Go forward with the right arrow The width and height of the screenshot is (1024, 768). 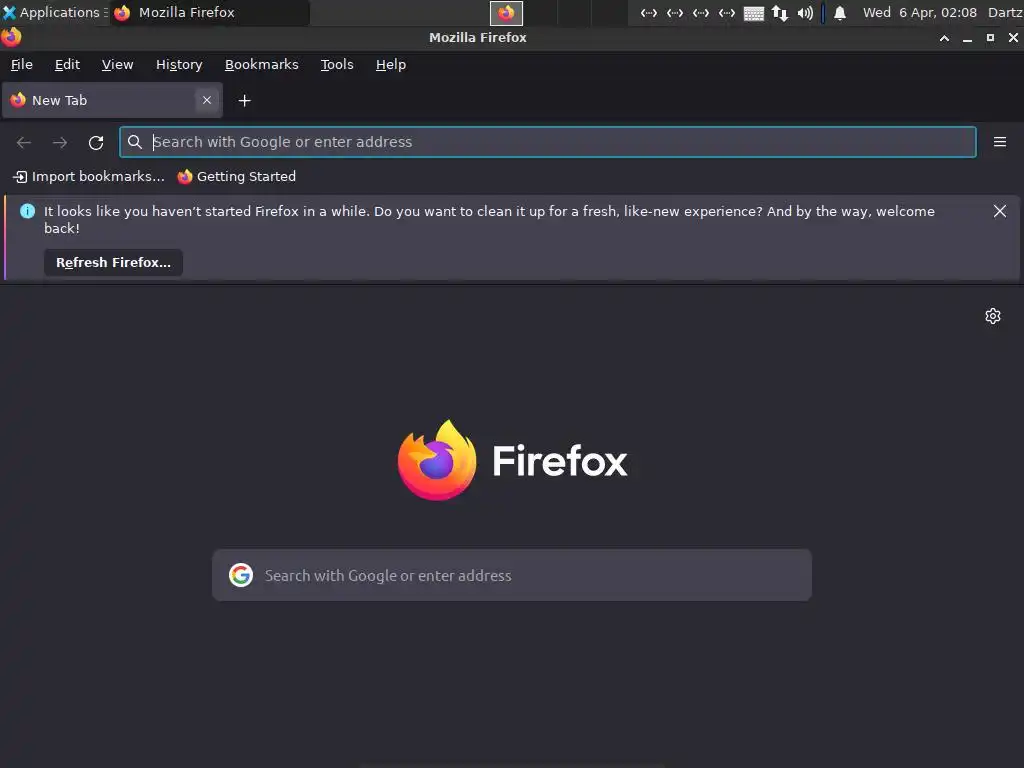[60, 142]
